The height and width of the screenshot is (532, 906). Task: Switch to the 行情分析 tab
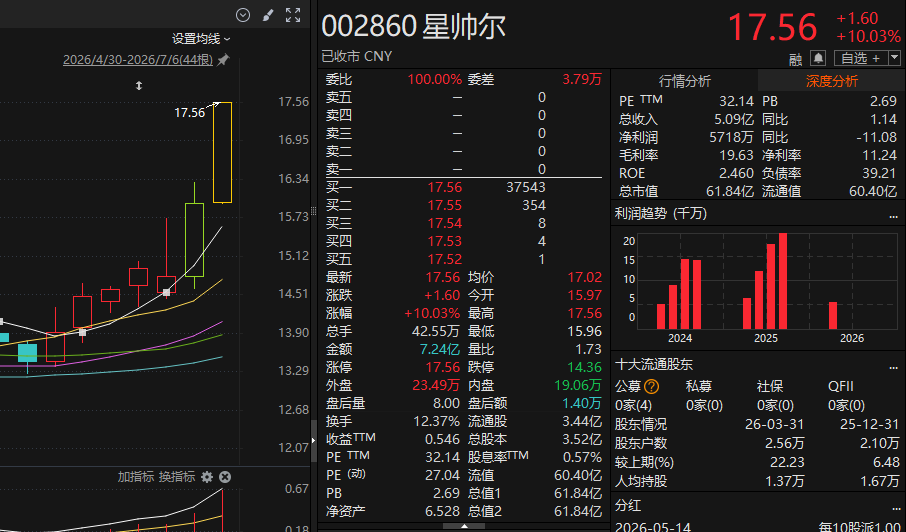point(685,81)
